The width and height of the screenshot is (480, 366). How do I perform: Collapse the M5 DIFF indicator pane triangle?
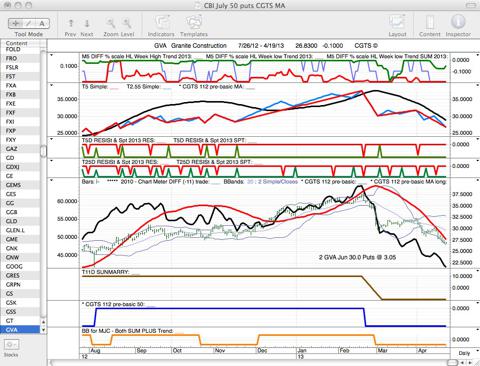pos(51,55)
